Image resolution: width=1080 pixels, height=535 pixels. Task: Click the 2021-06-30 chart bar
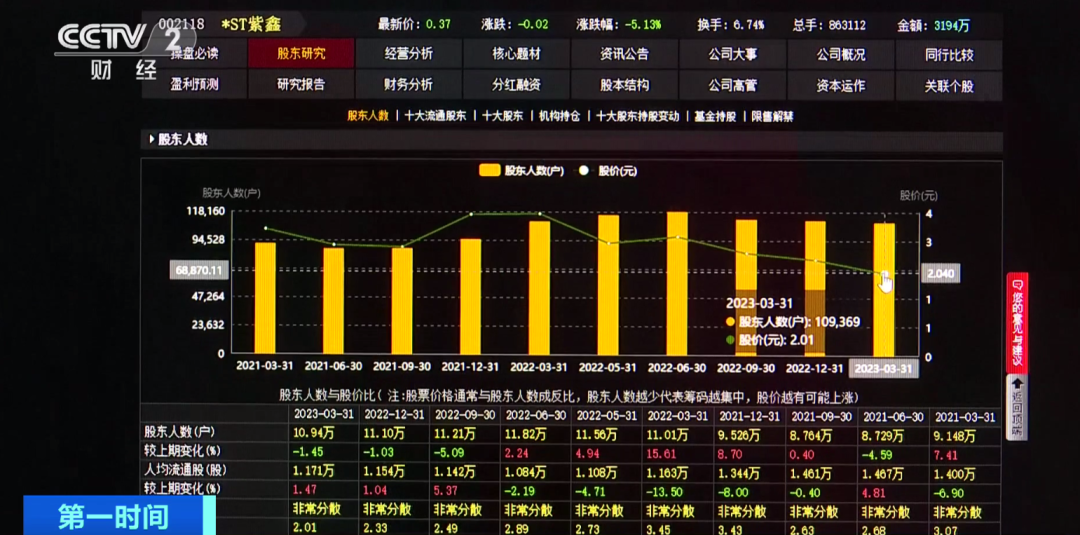coord(333,301)
